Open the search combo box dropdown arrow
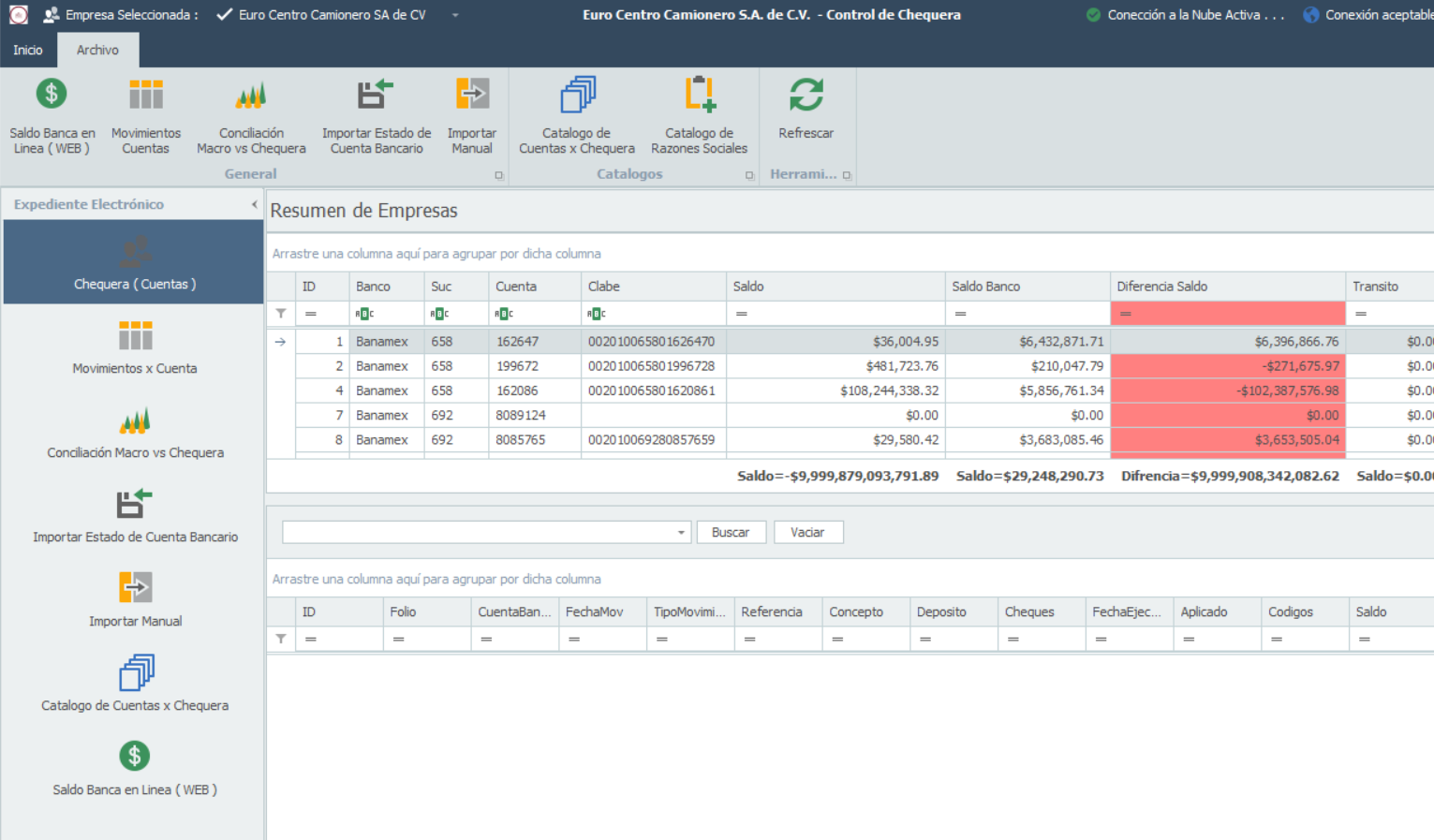The width and height of the screenshot is (1434, 840). point(681,533)
